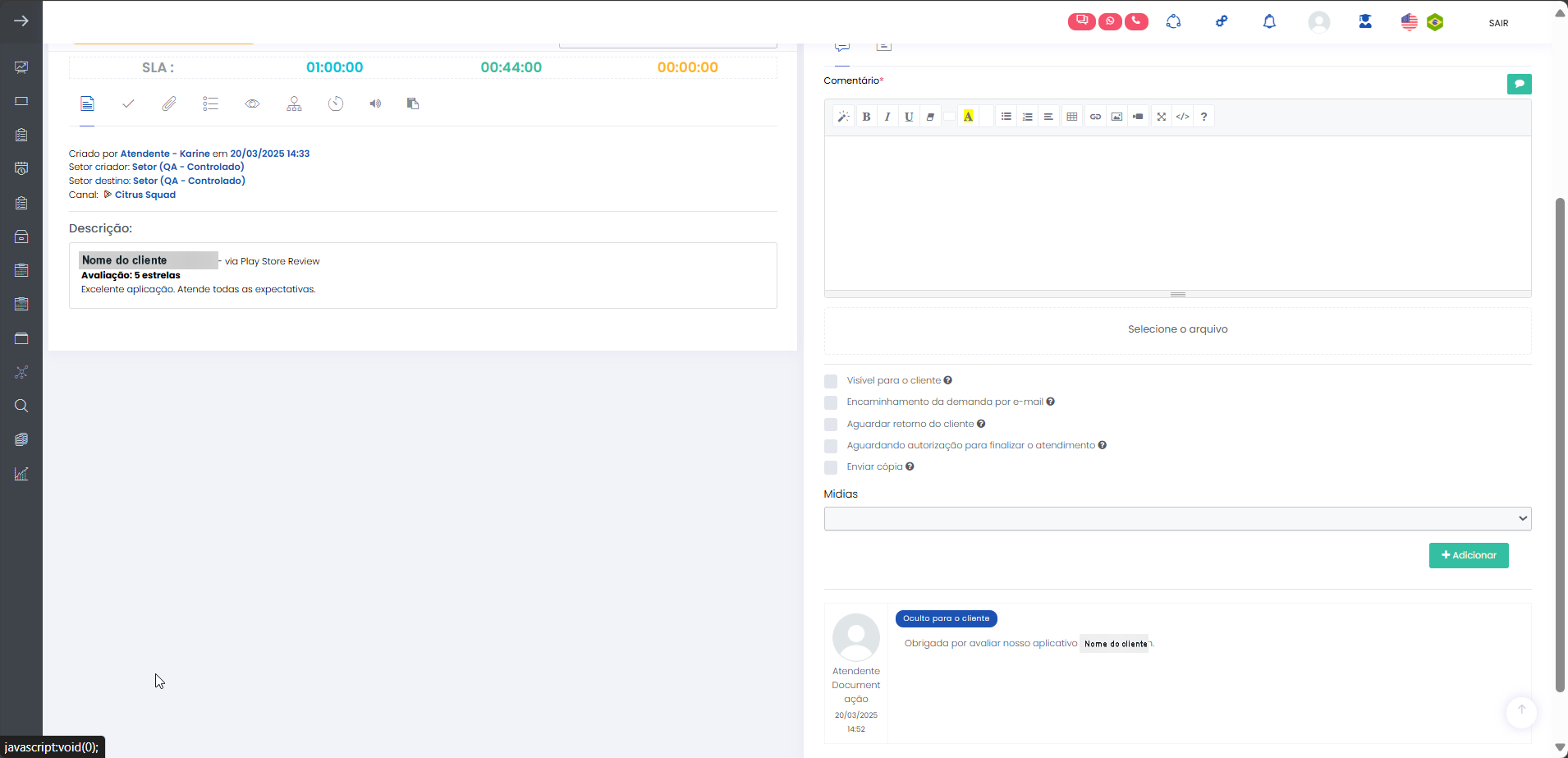Open the Mídias dropdown

coord(1177,518)
